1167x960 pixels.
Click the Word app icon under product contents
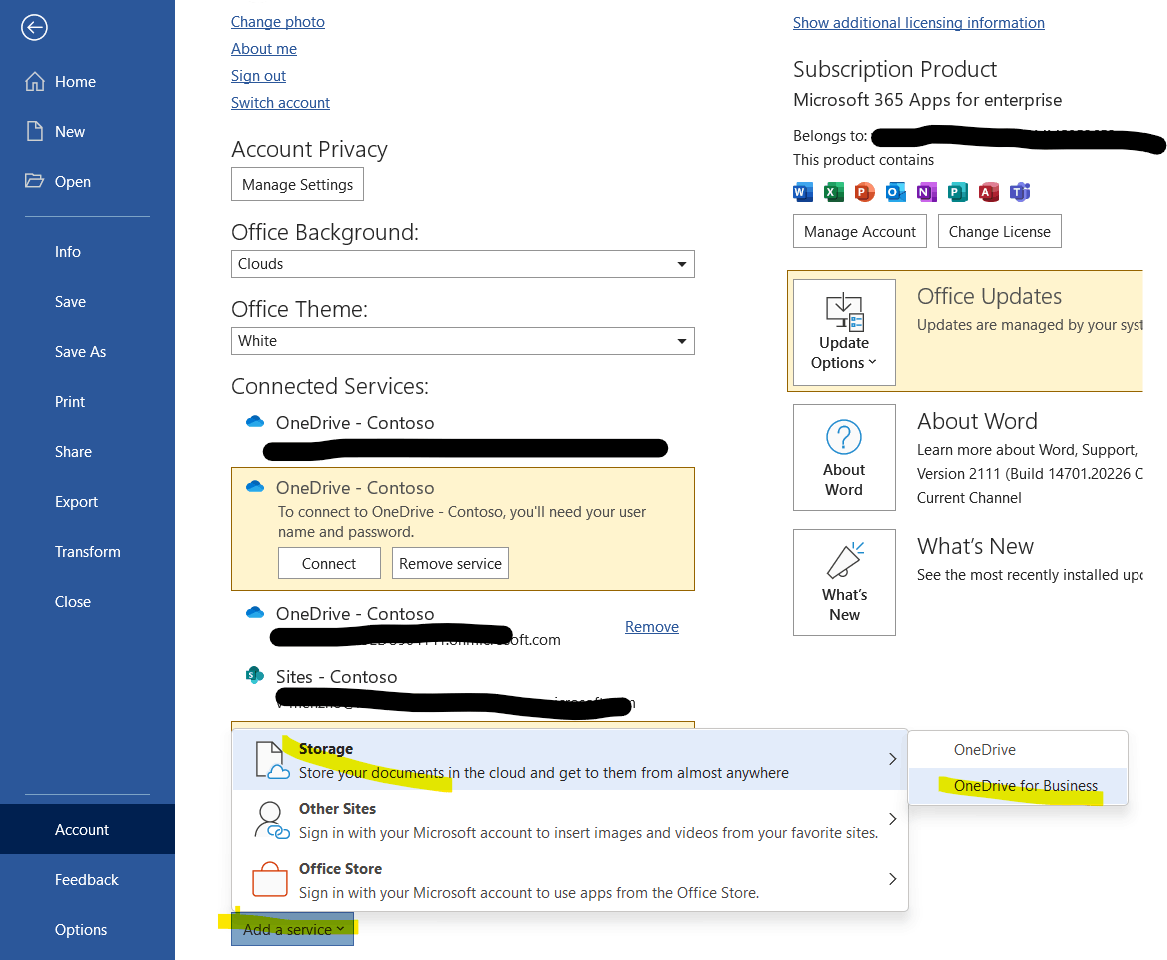[x=802, y=192]
